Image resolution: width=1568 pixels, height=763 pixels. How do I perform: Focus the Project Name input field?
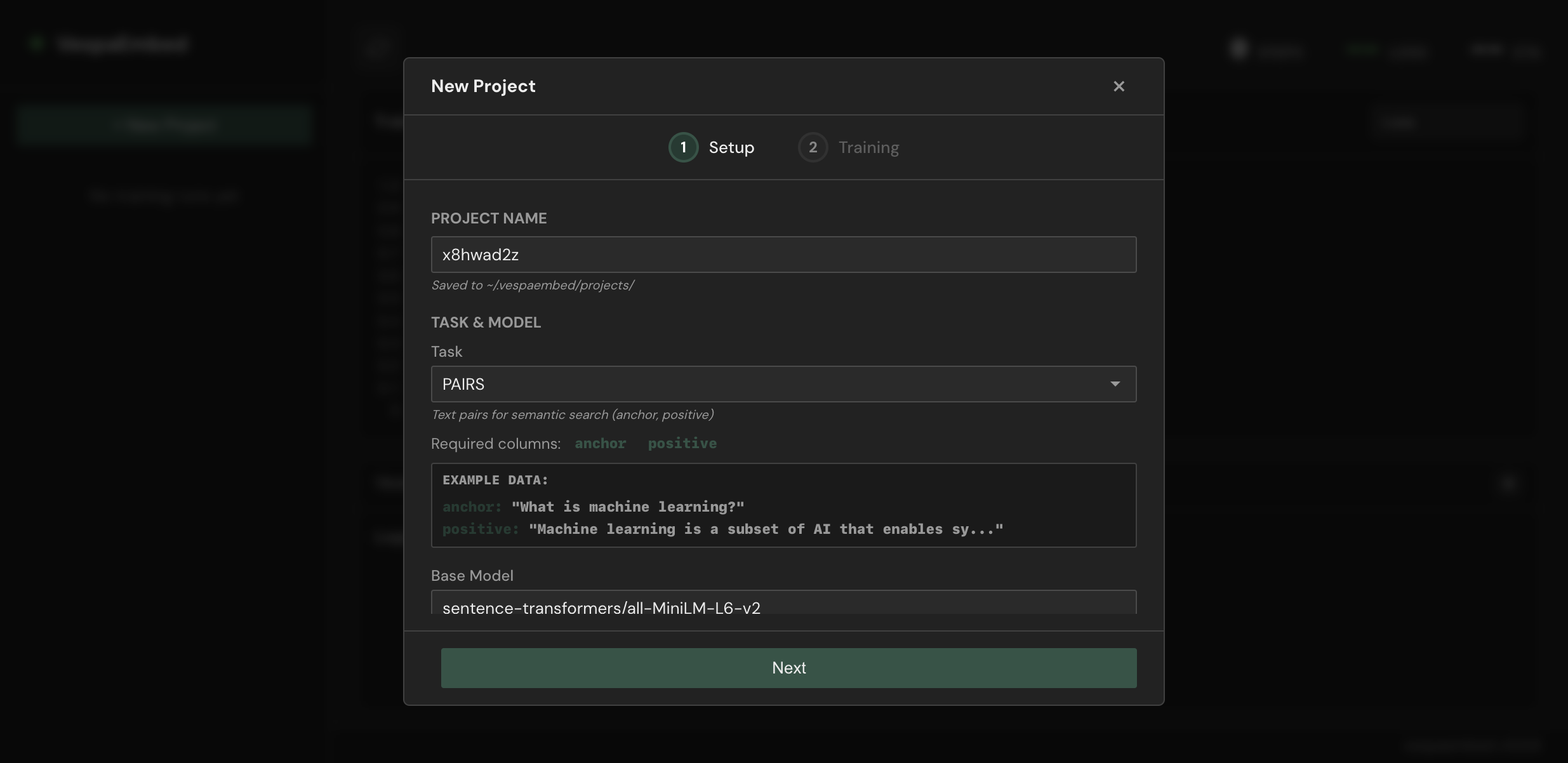click(783, 255)
